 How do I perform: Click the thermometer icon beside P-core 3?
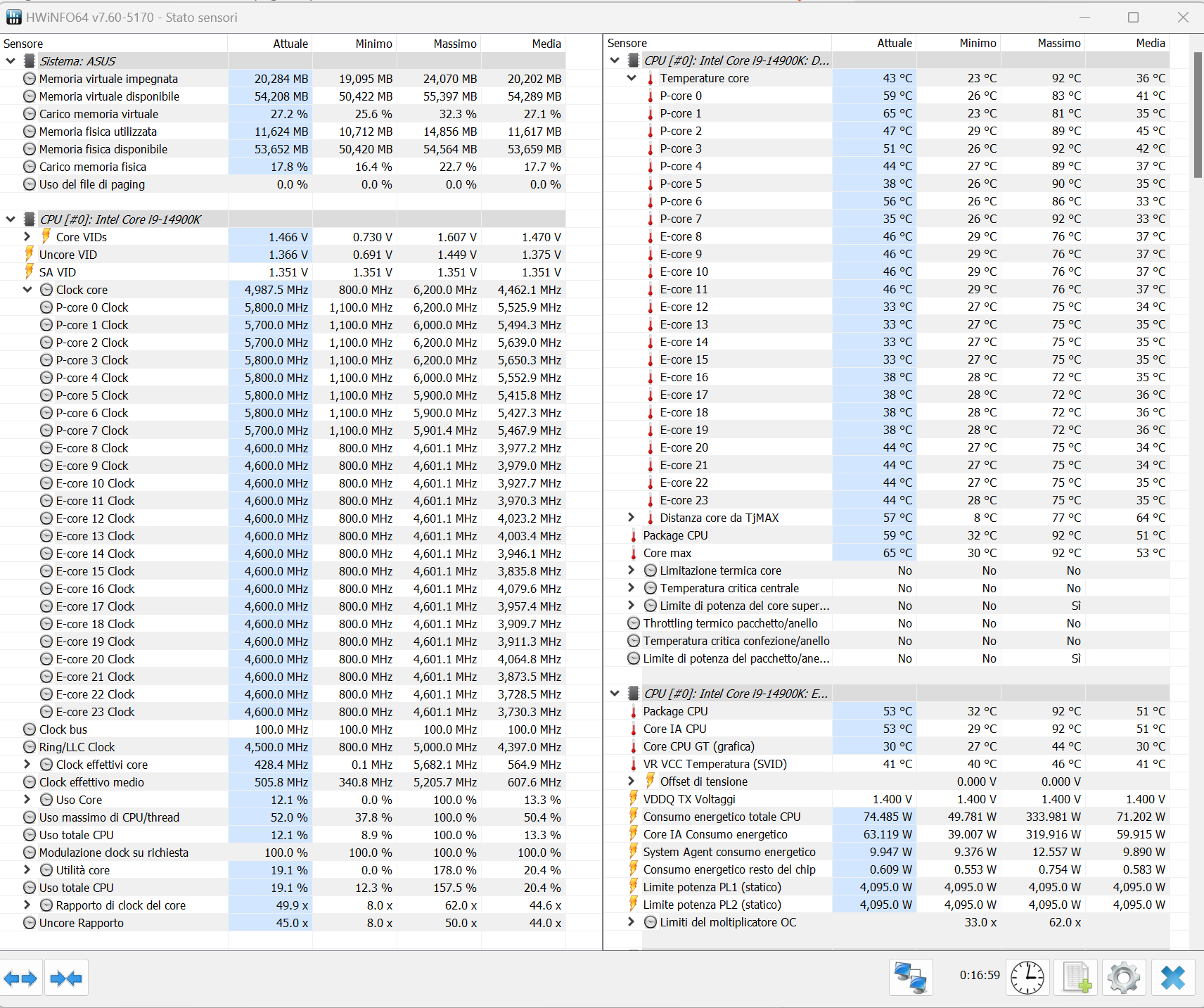(651, 148)
